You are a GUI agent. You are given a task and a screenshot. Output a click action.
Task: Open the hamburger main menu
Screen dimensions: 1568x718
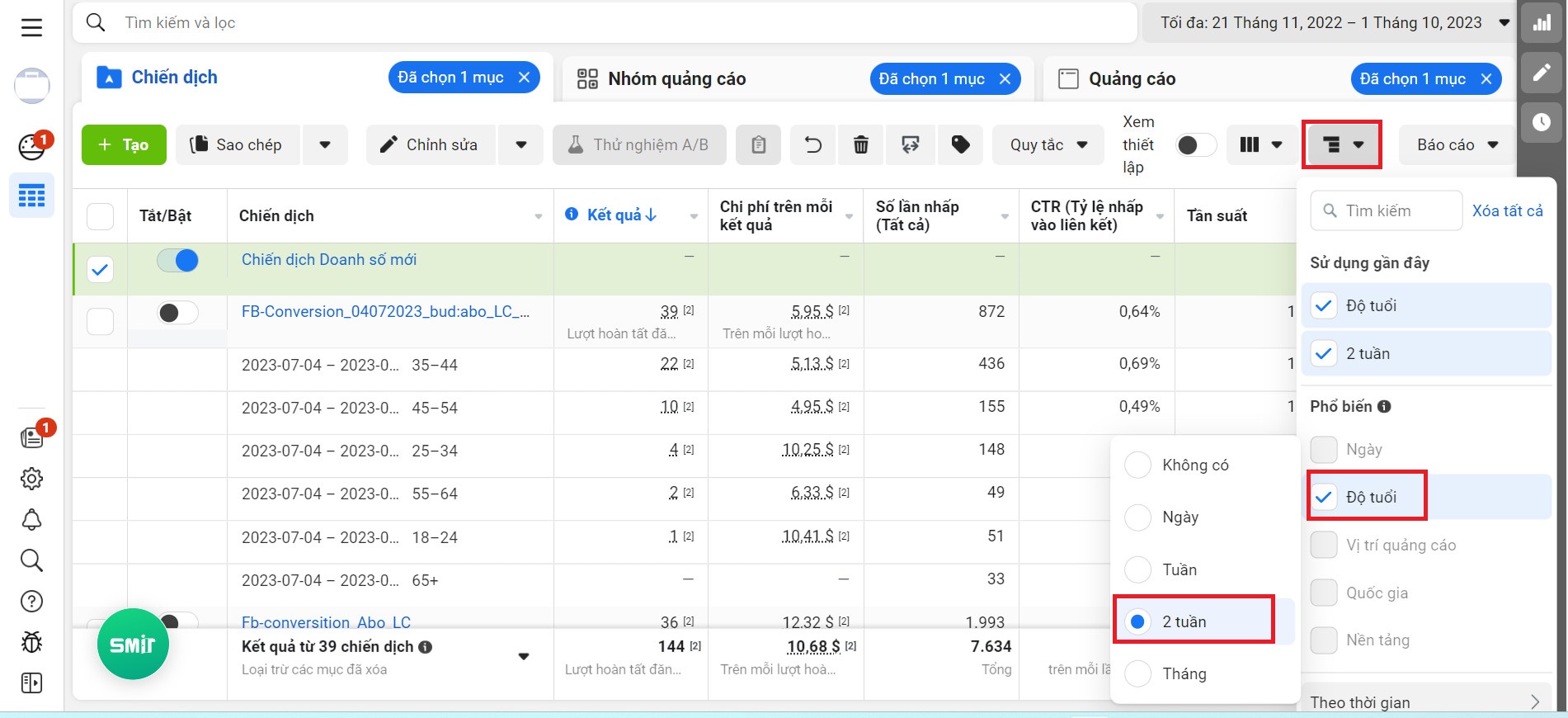coord(31,28)
